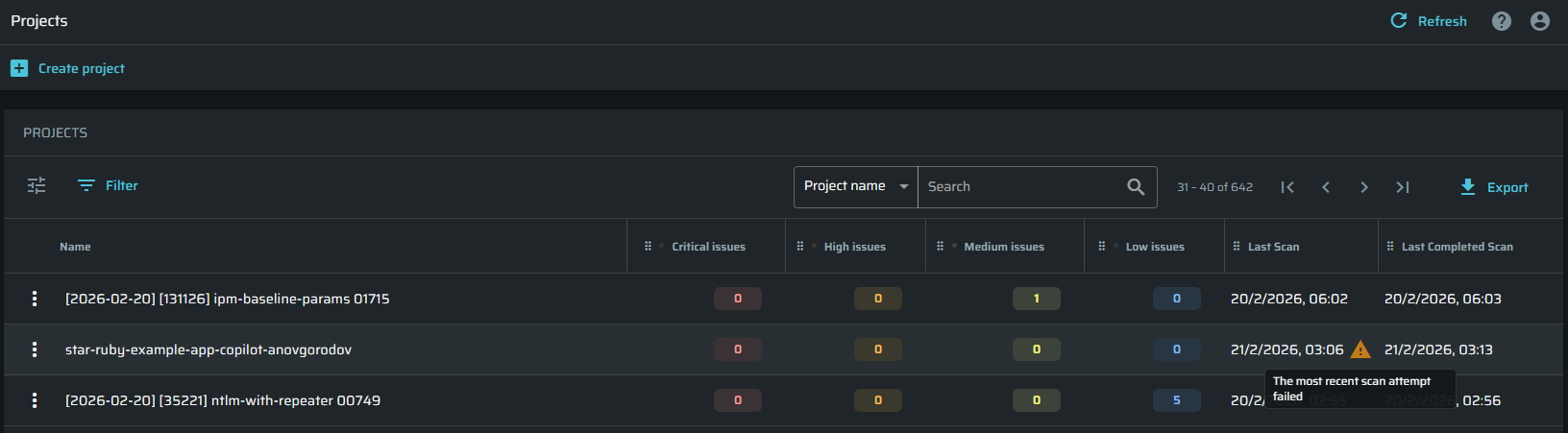The height and width of the screenshot is (433, 1568).
Task: Grab the drag handle of Low issues column
Action: coord(1102,247)
